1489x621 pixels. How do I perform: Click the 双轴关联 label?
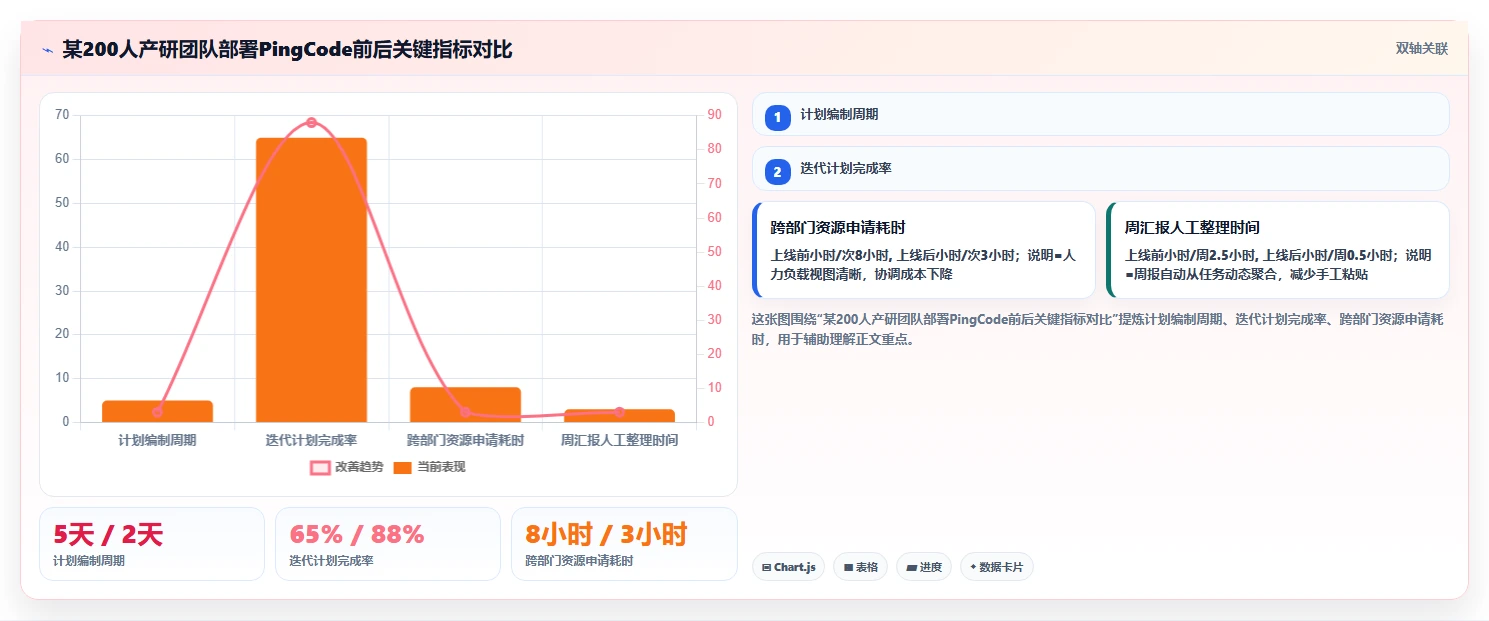click(x=1422, y=48)
